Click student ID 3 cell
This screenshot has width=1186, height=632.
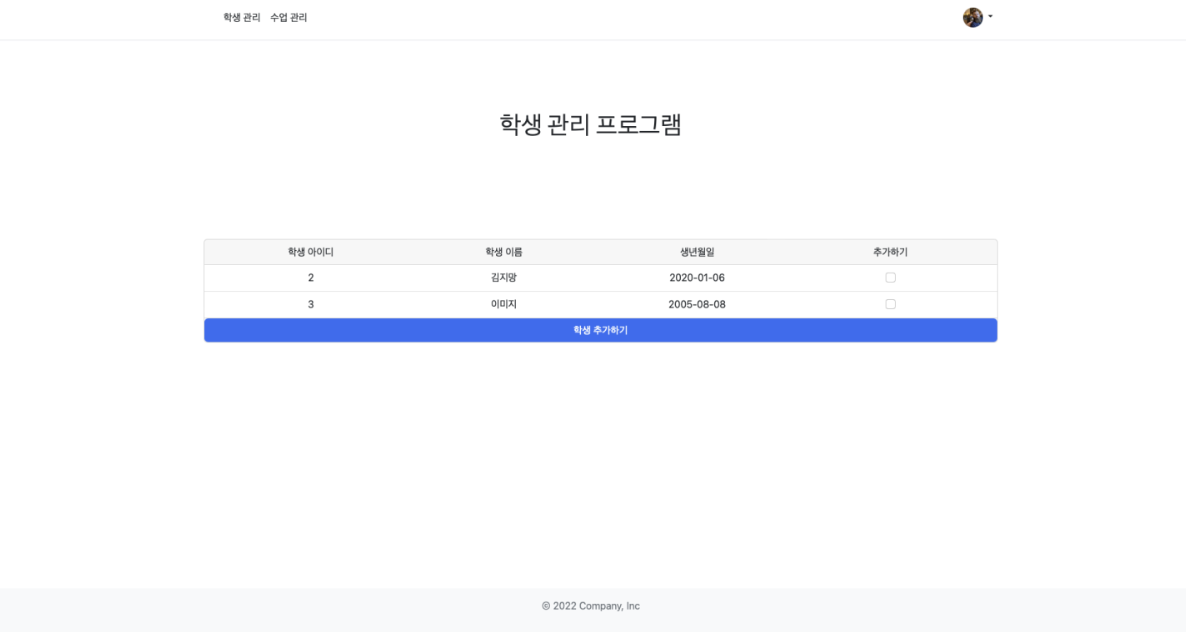tap(310, 304)
